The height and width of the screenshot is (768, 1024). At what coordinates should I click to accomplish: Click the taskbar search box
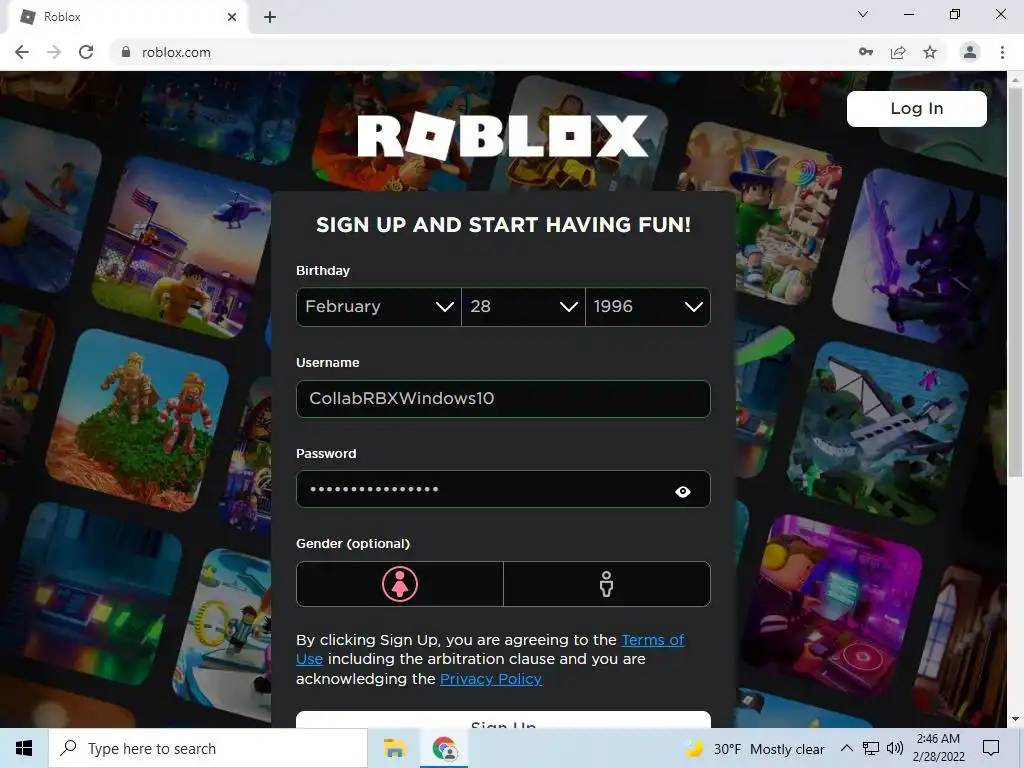pyautogui.click(x=208, y=748)
